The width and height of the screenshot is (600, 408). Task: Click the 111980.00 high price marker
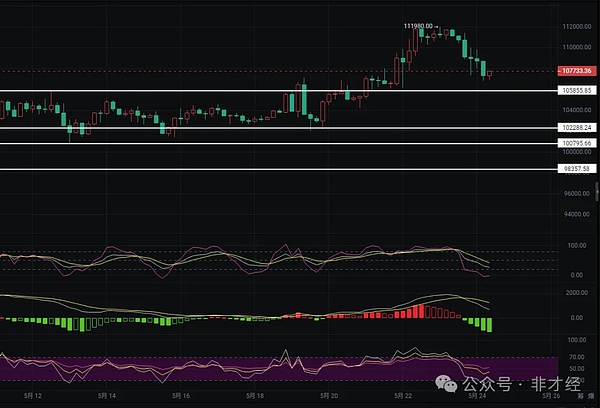coord(417,26)
